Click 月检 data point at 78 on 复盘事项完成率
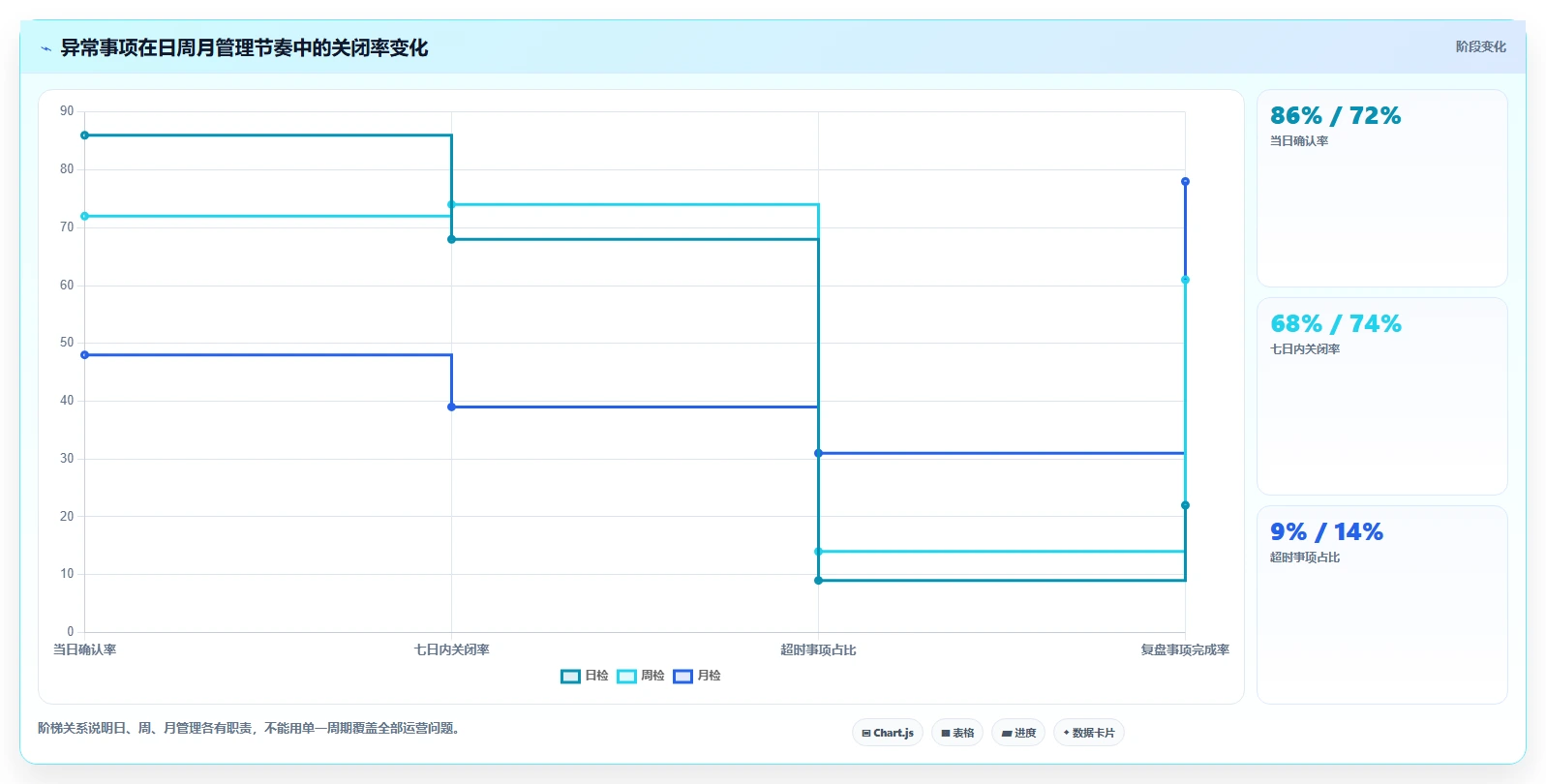This screenshot has width=1546, height=784. pyautogui.click(x=1185, y=182)
